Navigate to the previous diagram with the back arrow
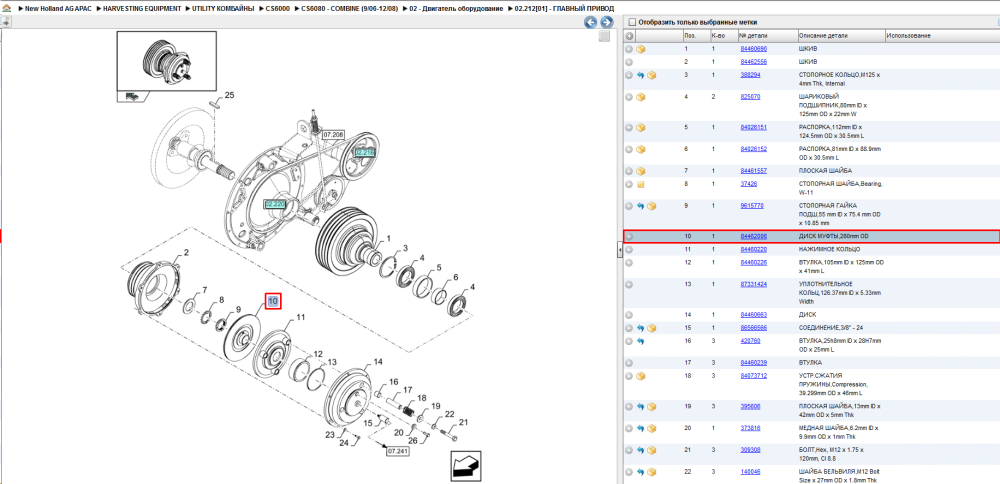 591,22
